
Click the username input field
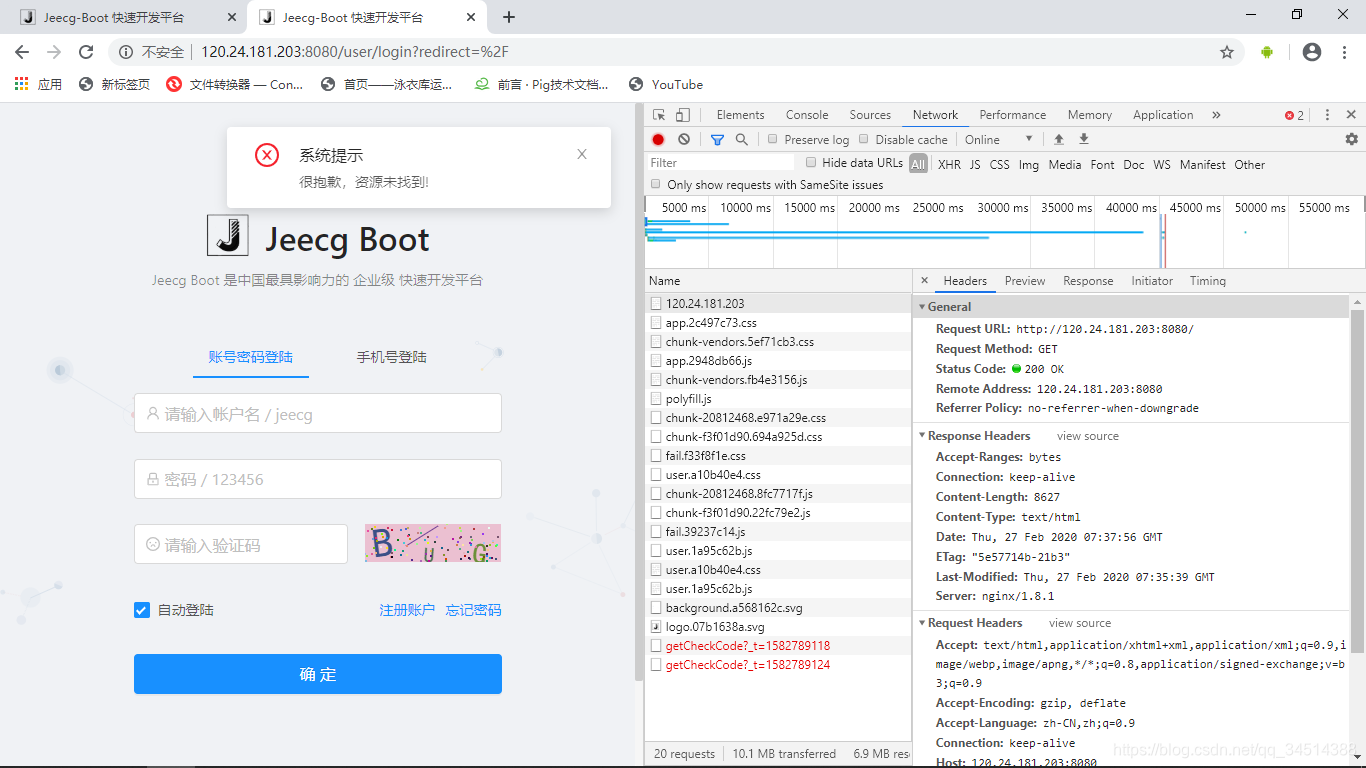click(x=318, y=413)
